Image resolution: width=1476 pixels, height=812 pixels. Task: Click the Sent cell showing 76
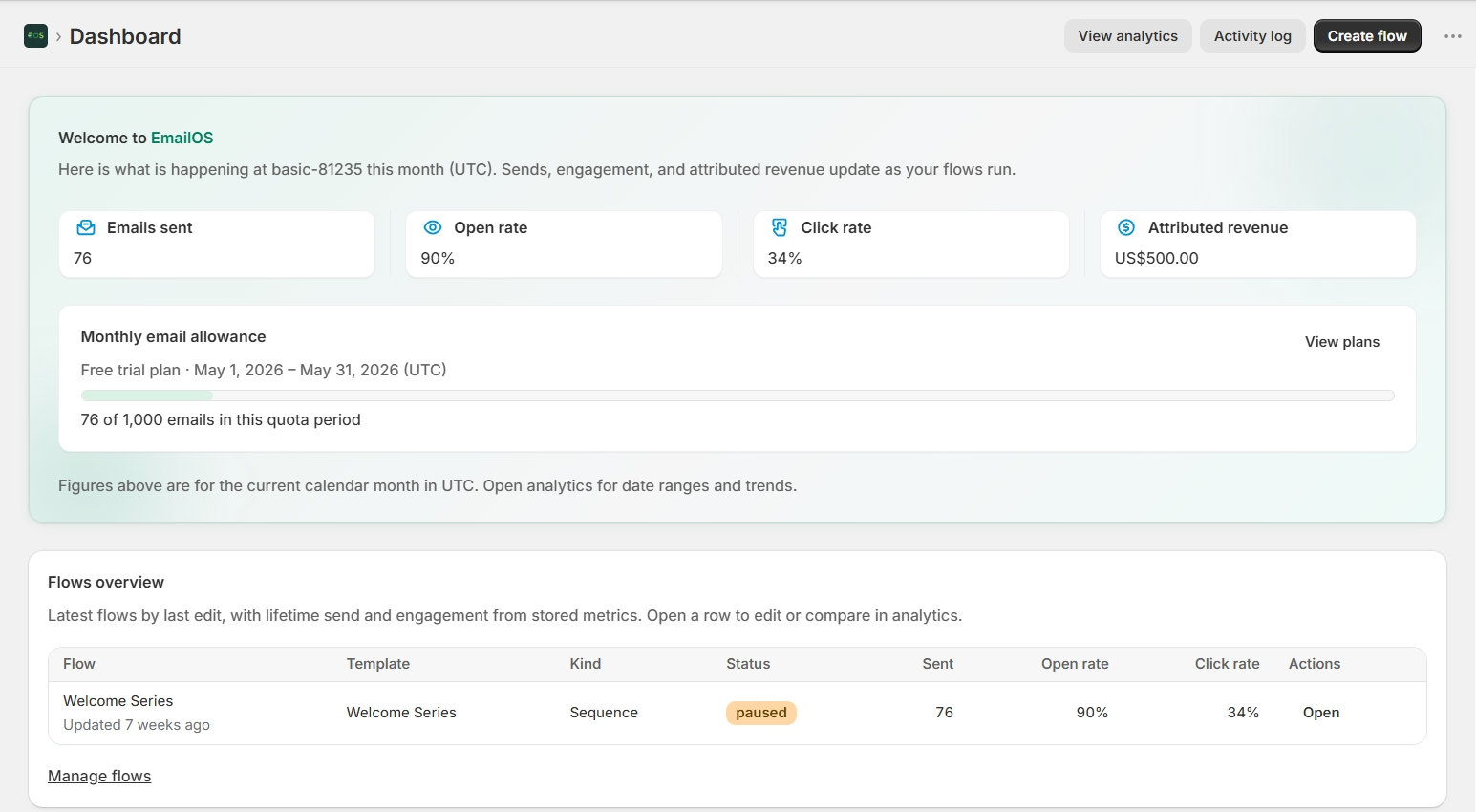[x=944, y=713]
